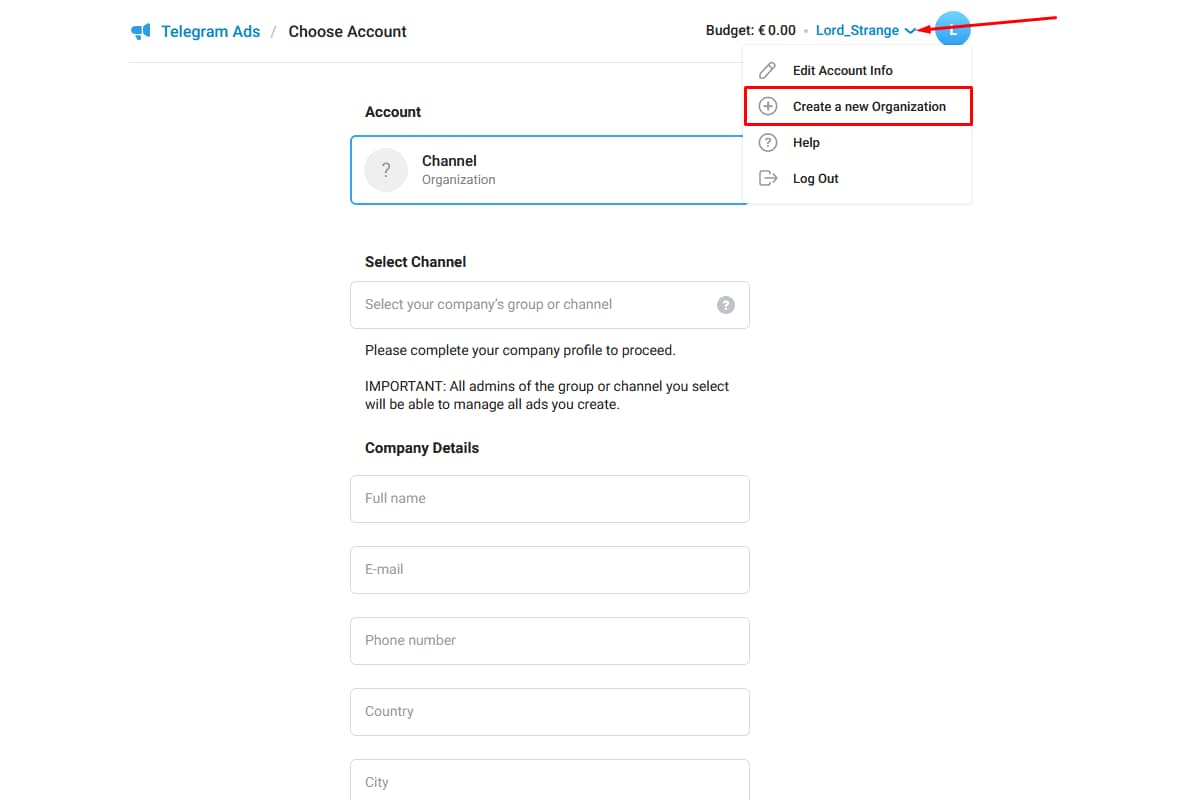Image resolution: width=1200 pixels, height=800 pixels.
Task: Click the Log Out arrow icon
Action: (768, 178)
